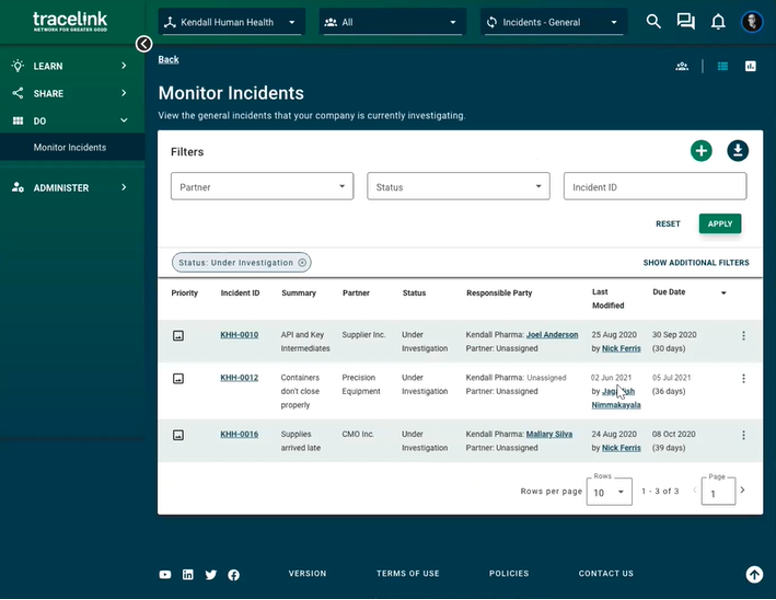This screenshot has height=600, width=776.
Task: Open the user profile avatar
Action: pyautogui.click(x=752, y=22)
